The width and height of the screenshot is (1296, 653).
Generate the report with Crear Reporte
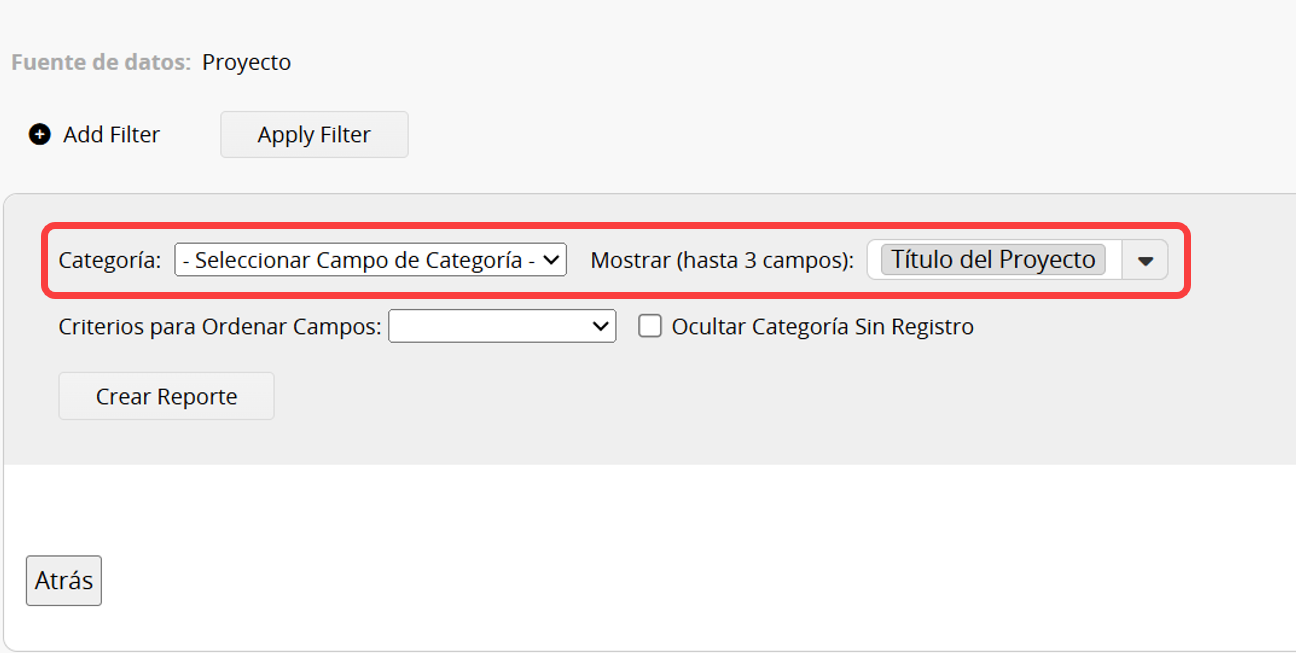coord(166,396)
